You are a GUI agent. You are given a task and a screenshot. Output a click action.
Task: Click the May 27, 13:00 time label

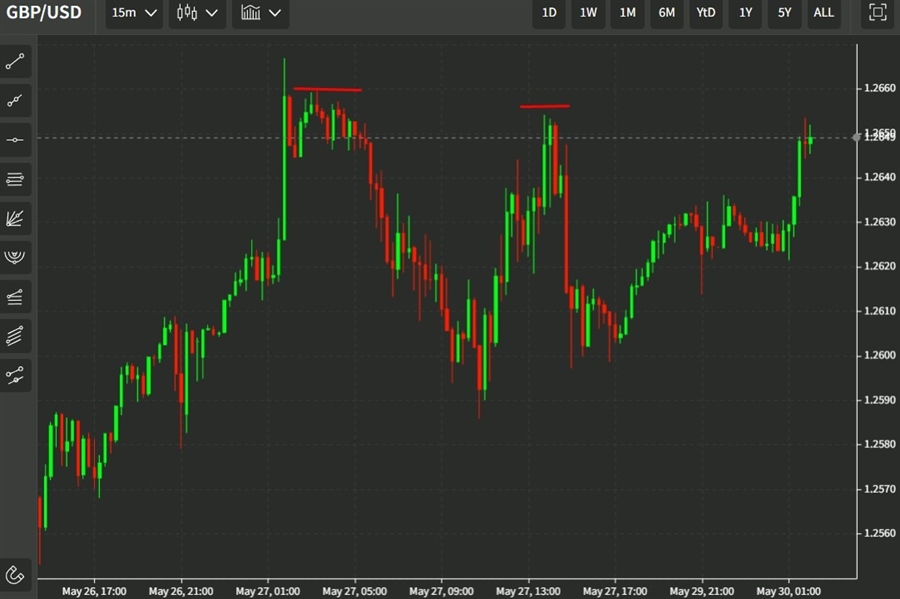click(x=528, y=591)
